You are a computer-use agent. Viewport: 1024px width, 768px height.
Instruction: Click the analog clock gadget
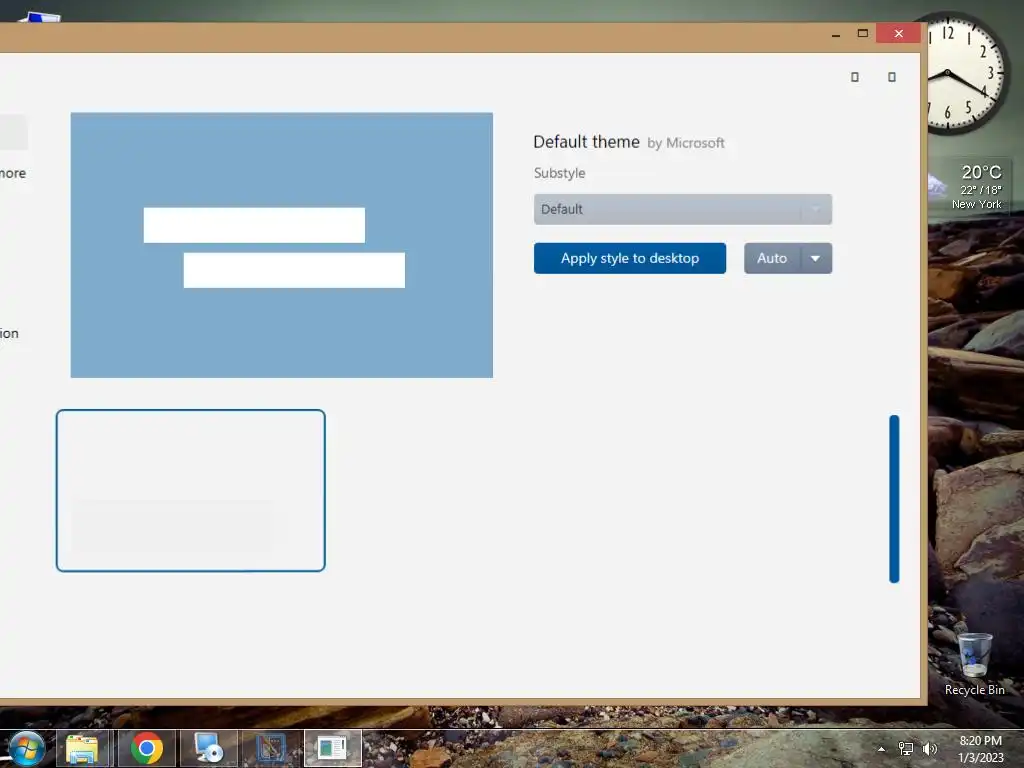tap(967, 73)
